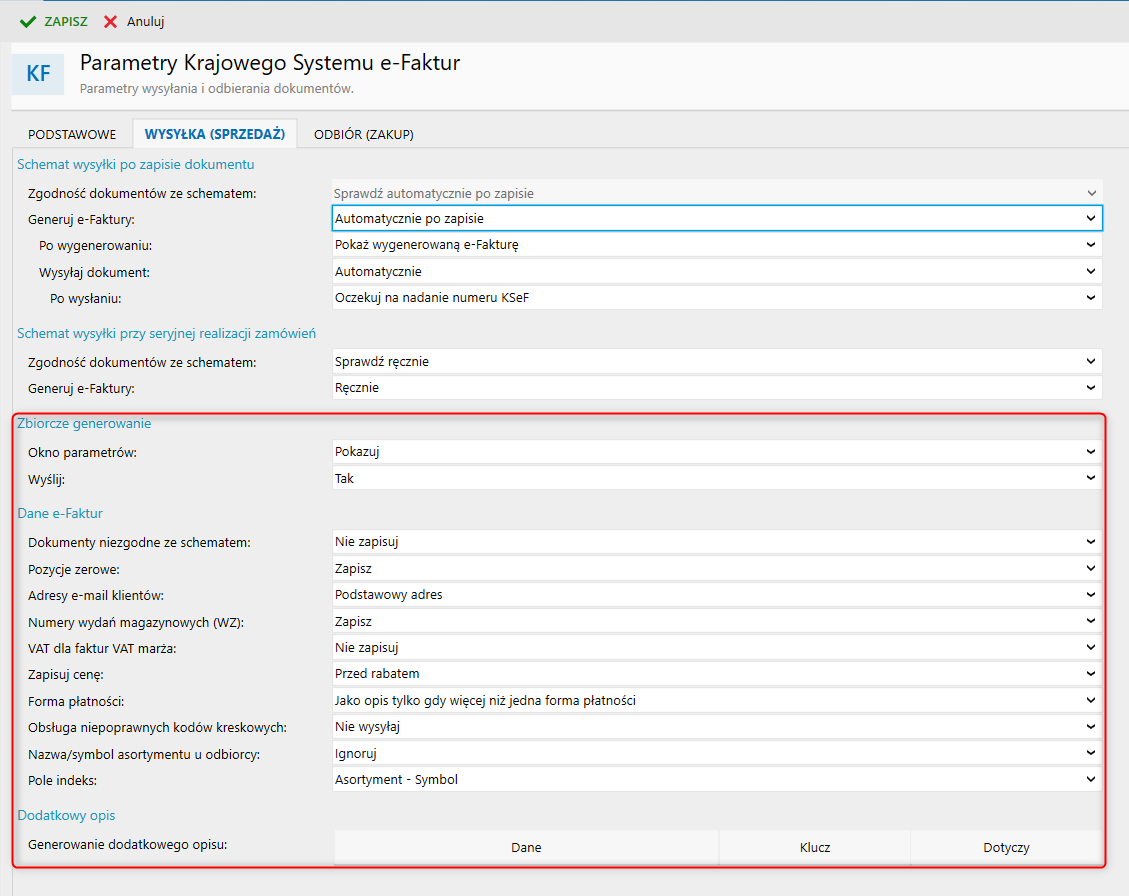
Task: Expand the Wysyłaj dokument dropdown
Action: (x=716, y=271)
